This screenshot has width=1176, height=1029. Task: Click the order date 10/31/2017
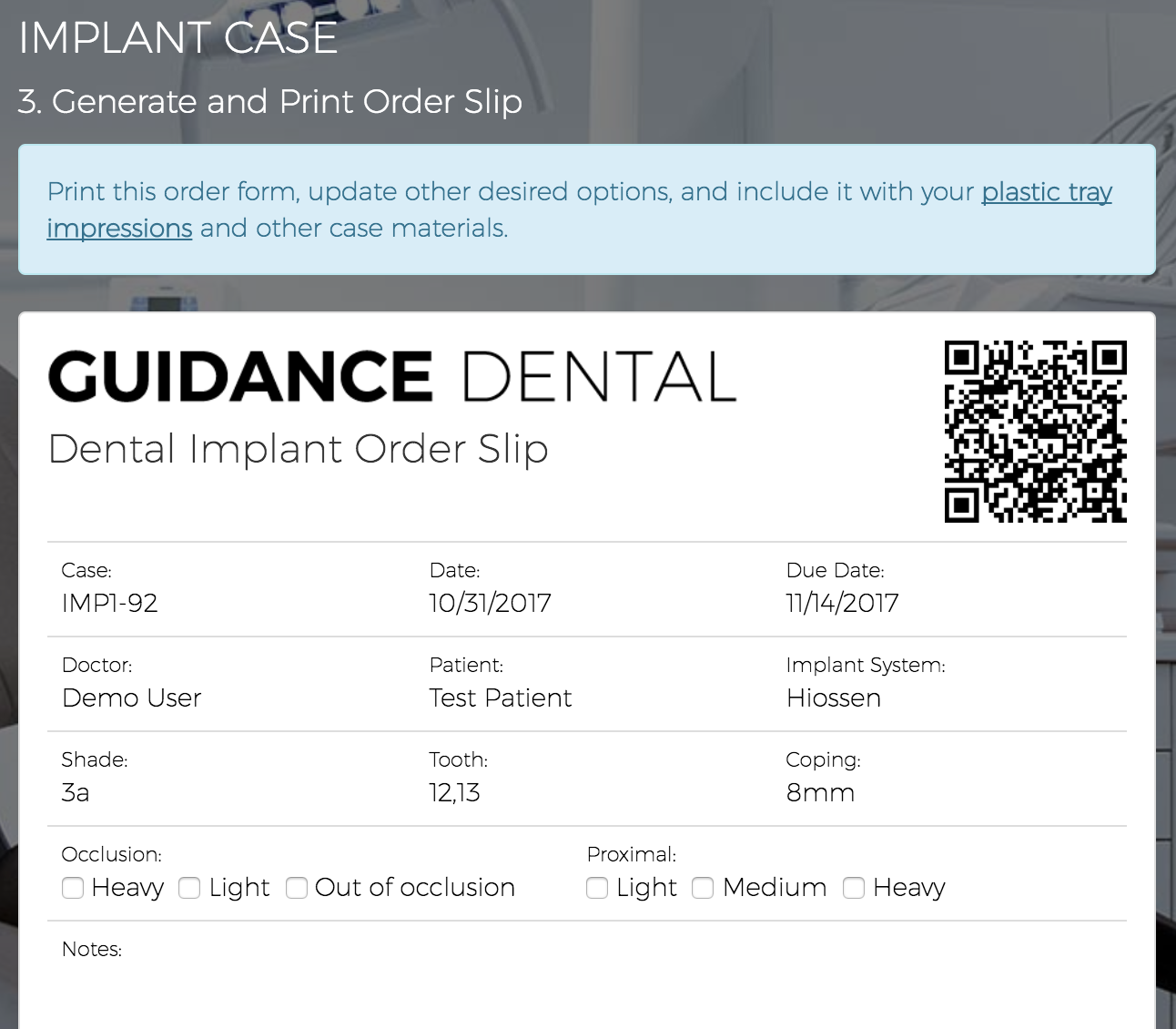click(490, 603)
